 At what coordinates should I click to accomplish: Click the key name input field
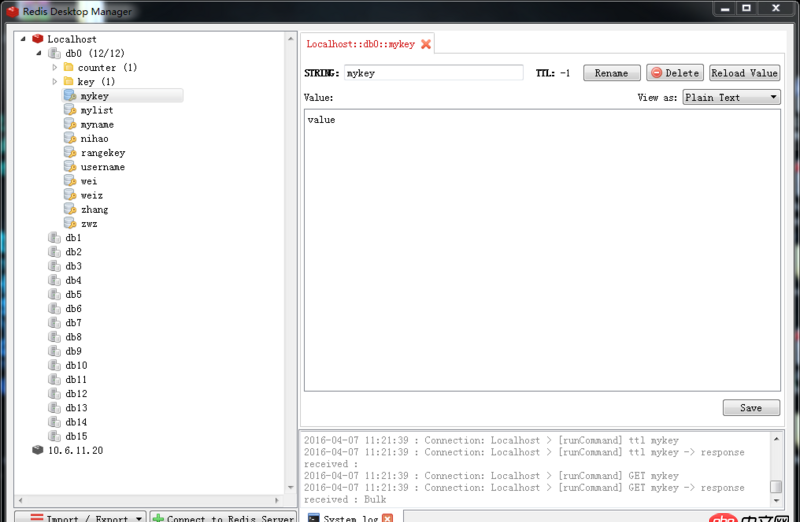pyautogui.click(x=434, y=73)
